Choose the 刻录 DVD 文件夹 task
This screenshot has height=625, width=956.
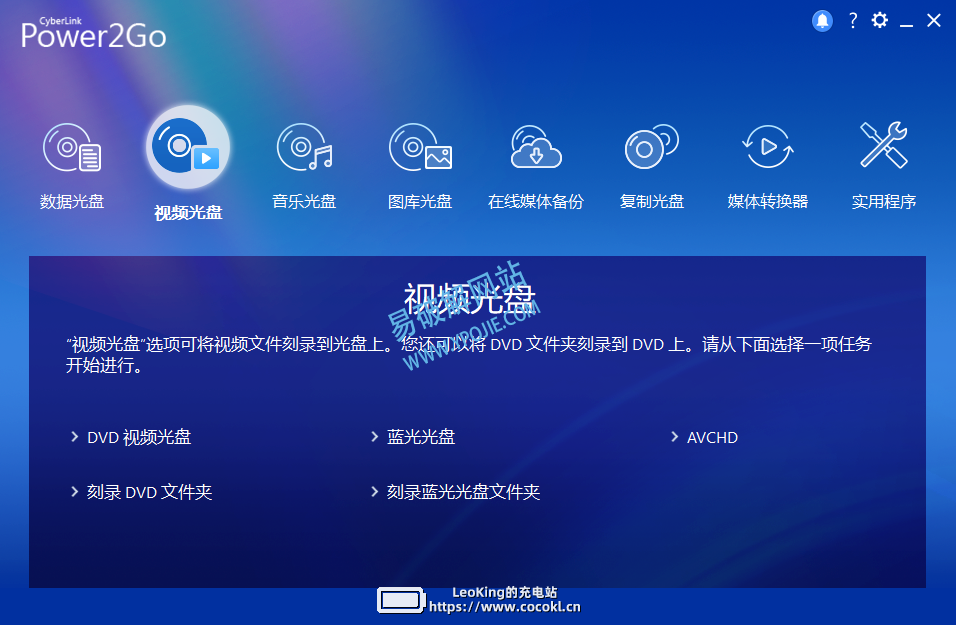(x=149, y=492)
